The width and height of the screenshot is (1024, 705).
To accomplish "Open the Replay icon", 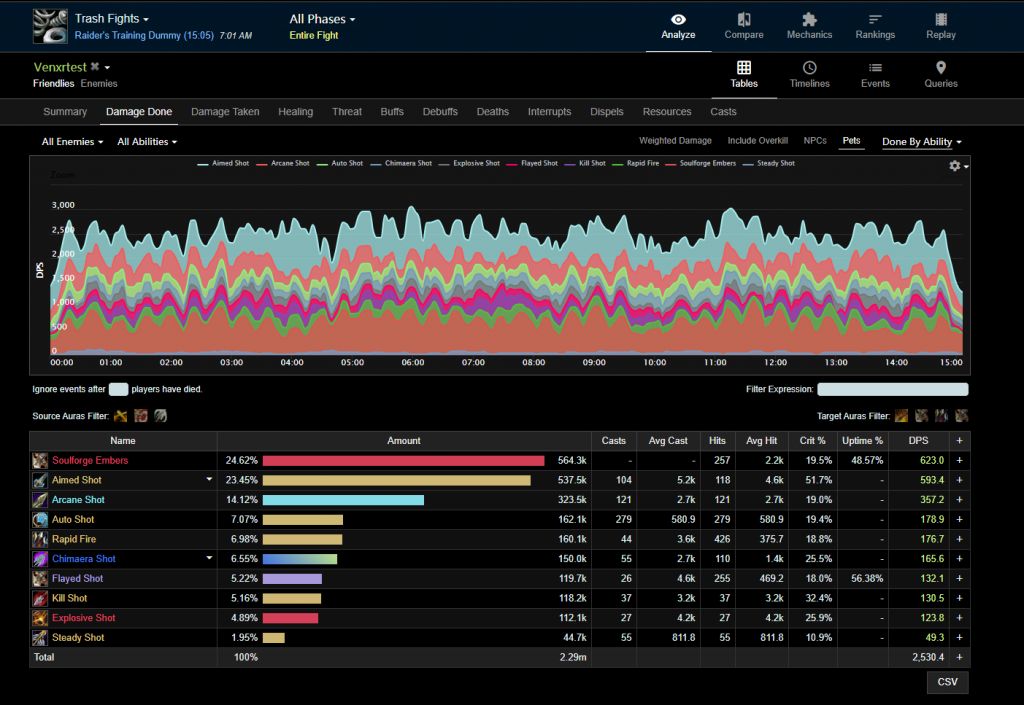I will (941, 20).
